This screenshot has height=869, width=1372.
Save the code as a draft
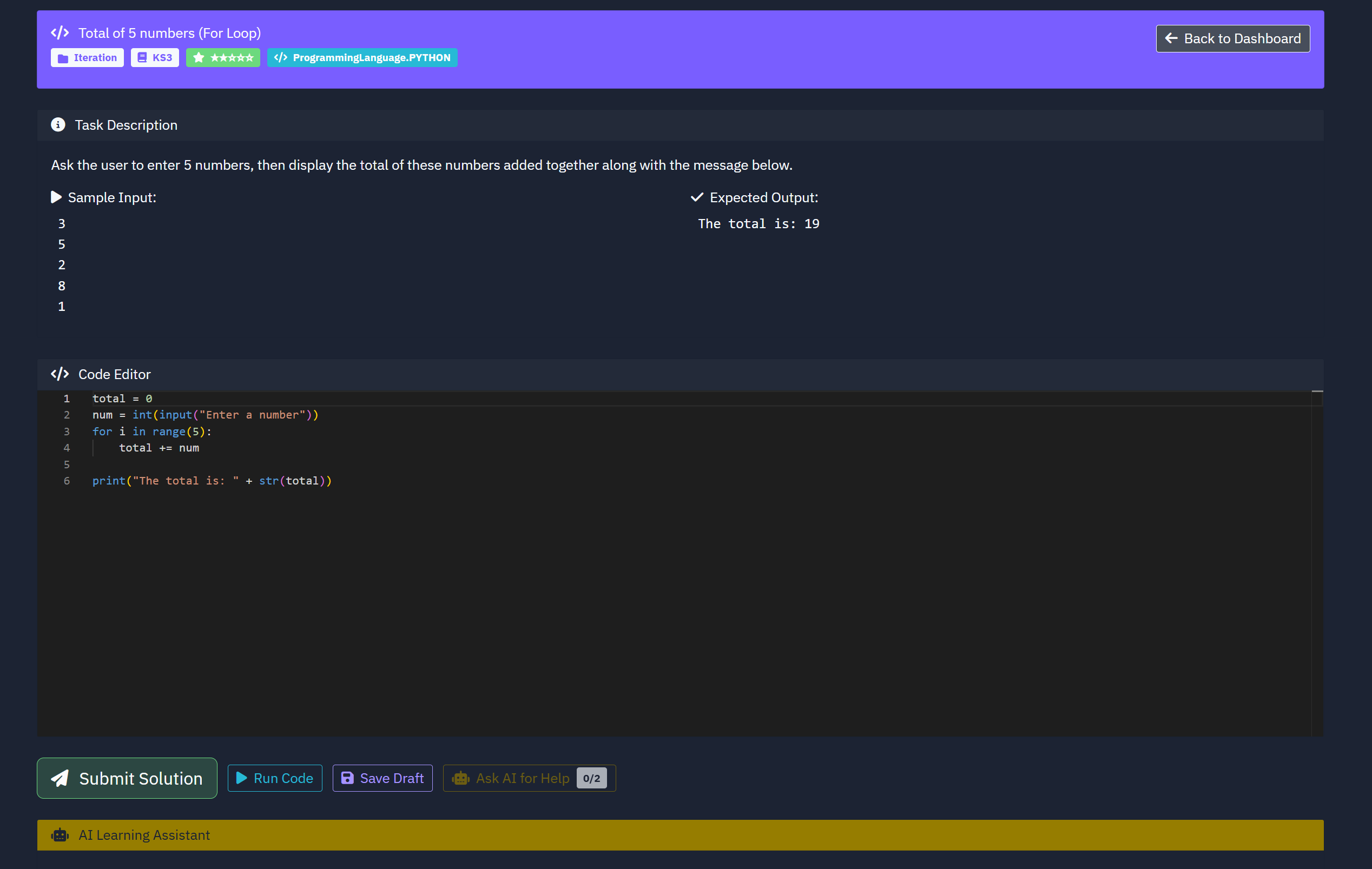tap(383, 778)
